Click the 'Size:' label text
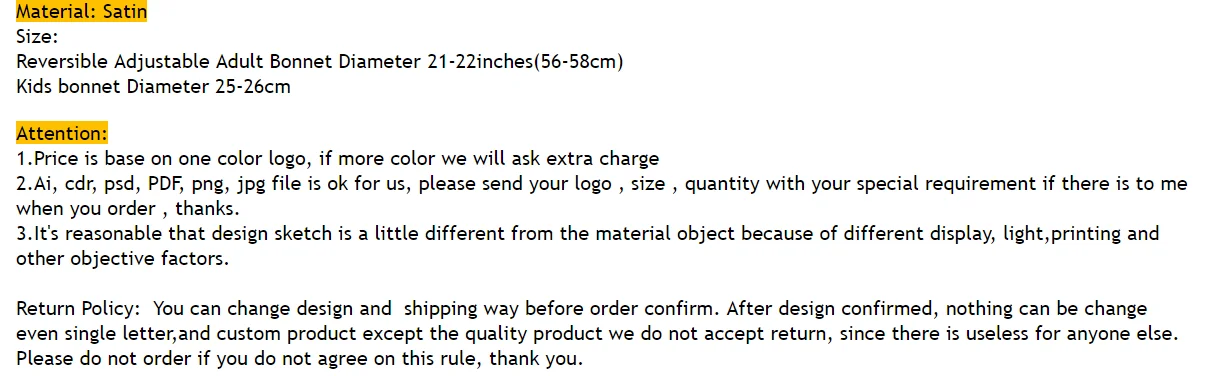The width and height of the screenshot is (1217, 376). tap(37, 38)
